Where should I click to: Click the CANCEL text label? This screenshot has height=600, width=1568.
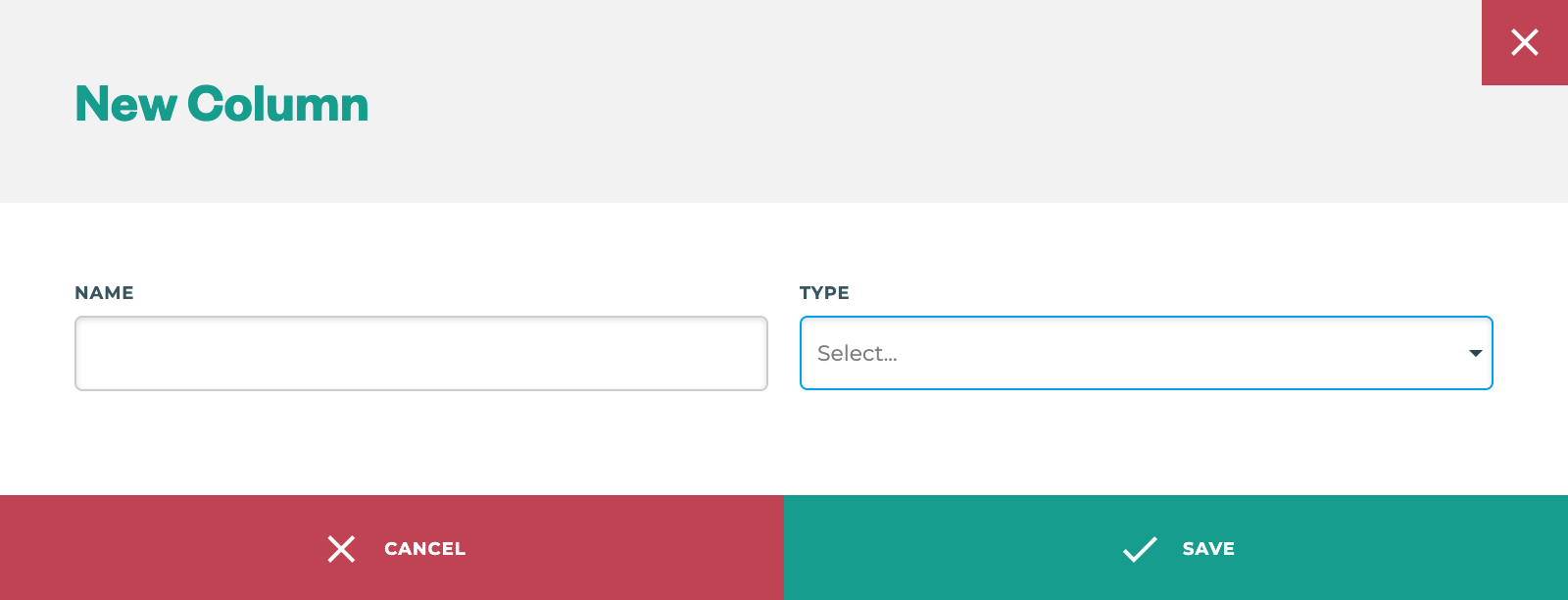pyautogui.click(x=424, y=549)
